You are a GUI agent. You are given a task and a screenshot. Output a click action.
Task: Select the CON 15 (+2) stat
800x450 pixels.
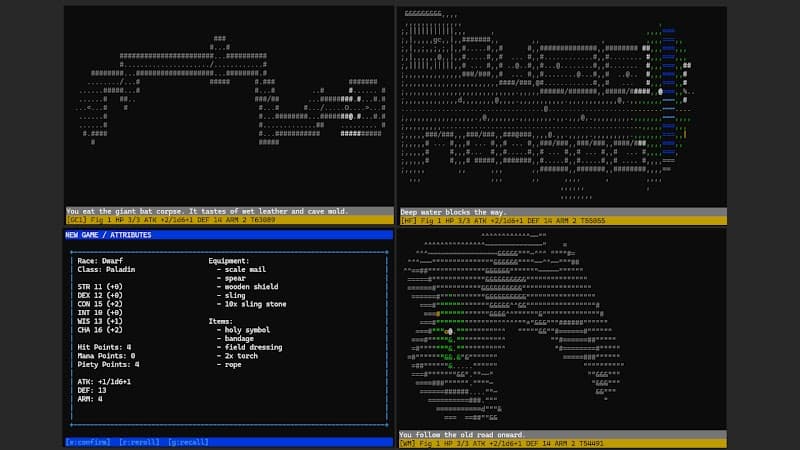(x=100, y=304)
